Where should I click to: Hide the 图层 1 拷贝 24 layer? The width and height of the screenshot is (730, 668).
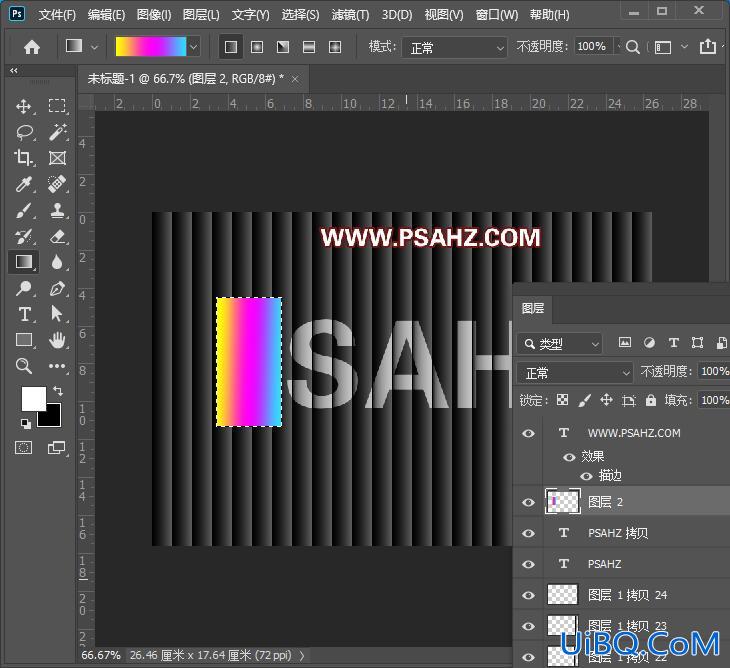528,595
